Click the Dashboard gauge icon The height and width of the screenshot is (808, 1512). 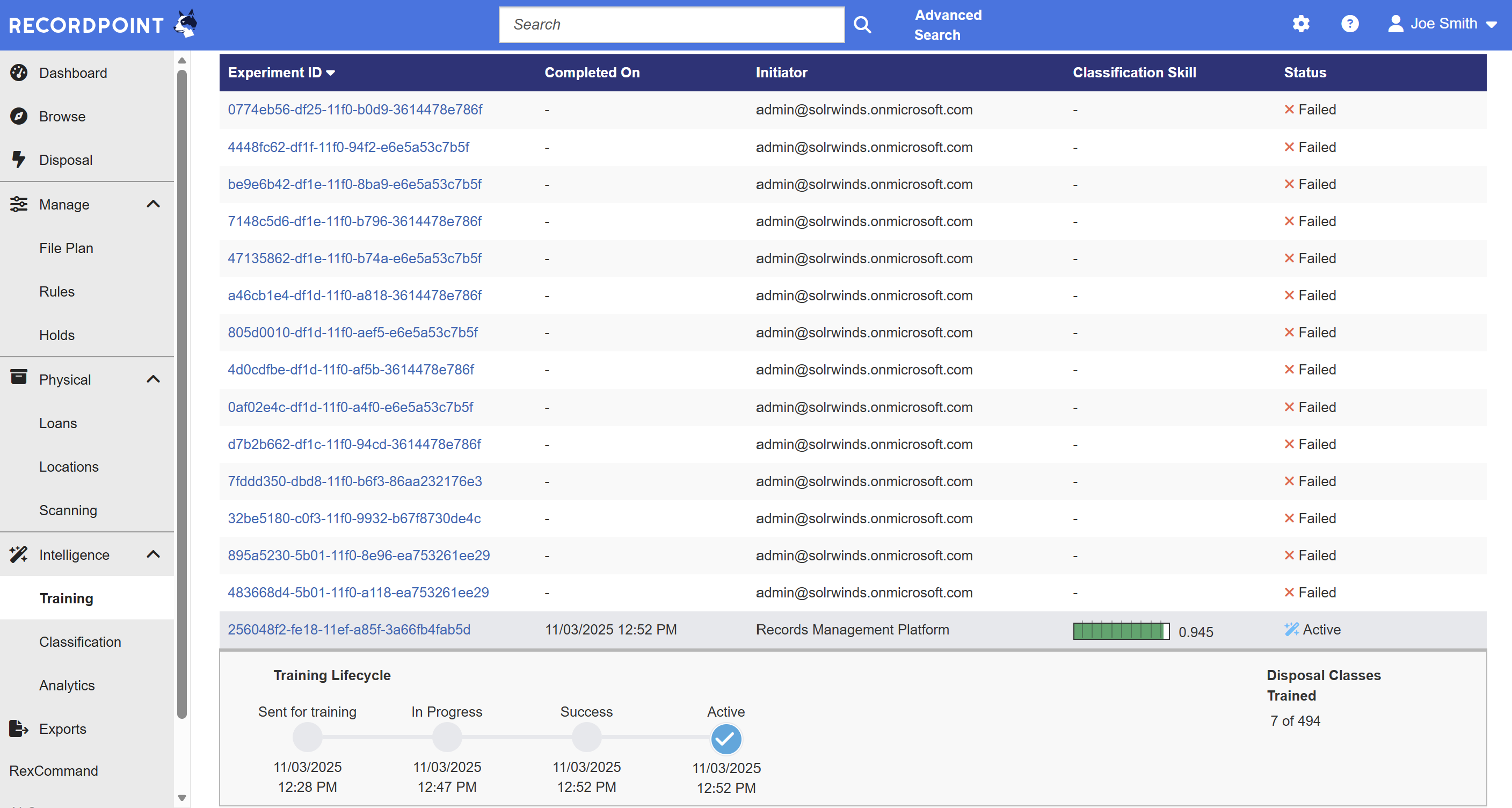coord(19,73)
